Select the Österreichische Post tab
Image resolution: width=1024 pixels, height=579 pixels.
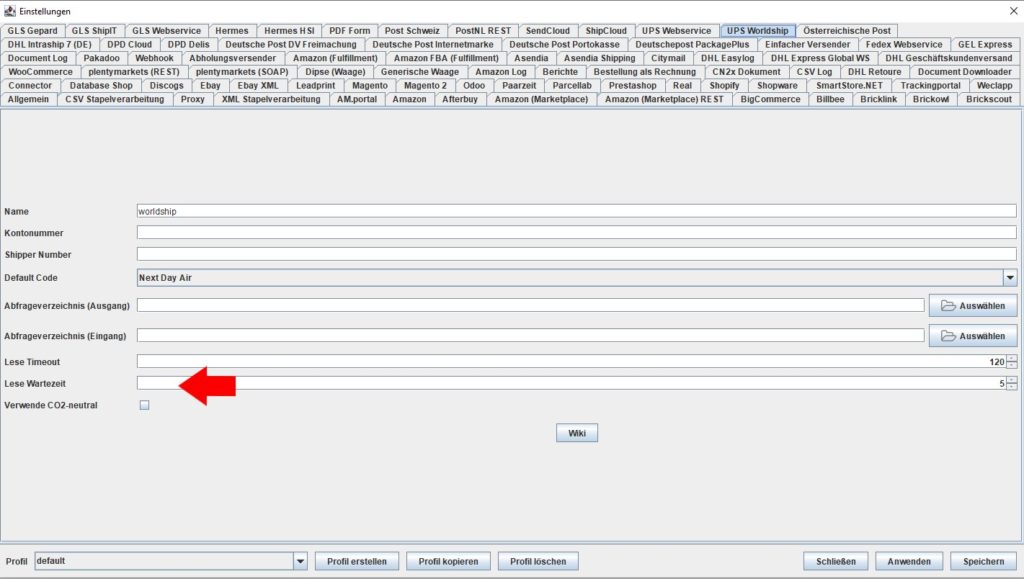point(847,31)
